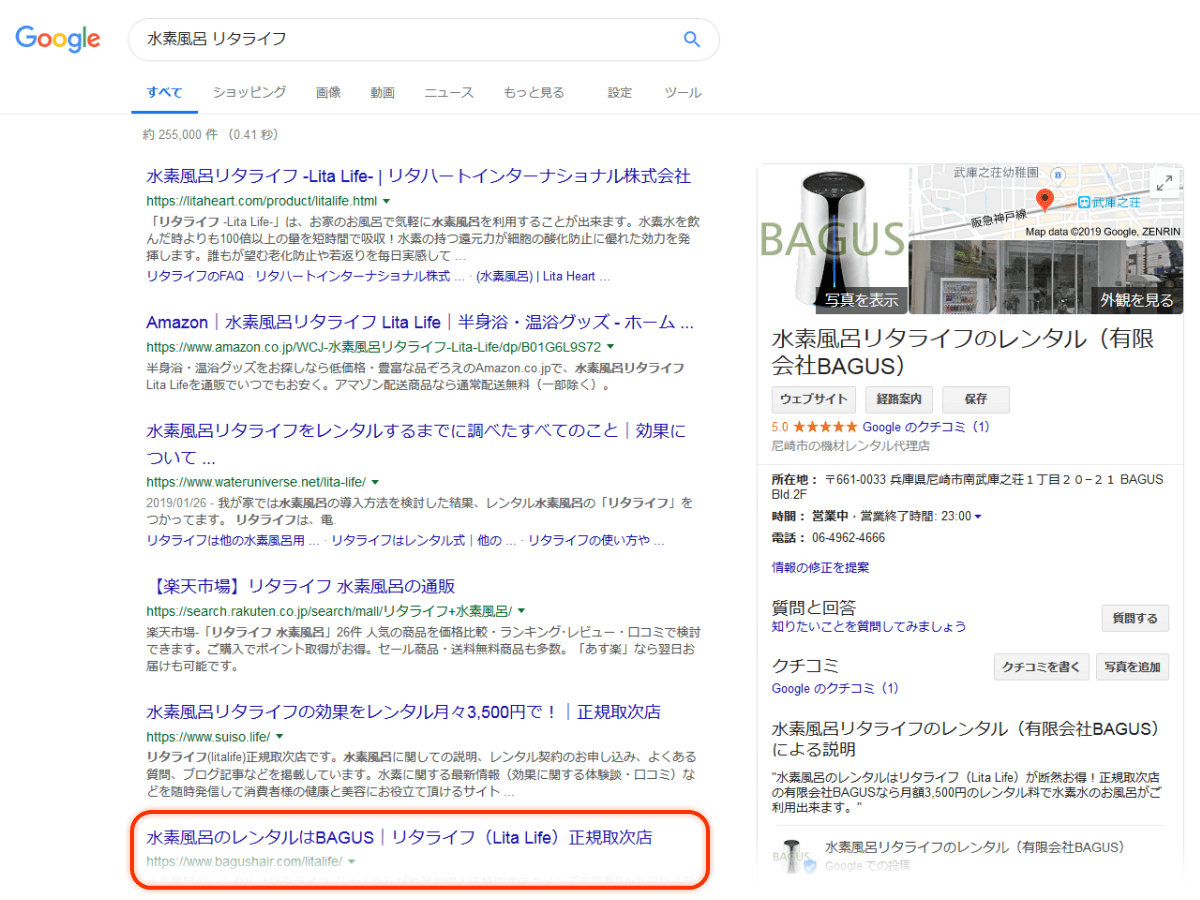Click the 経路案内 directions button
This screenshot has height=900, width=1200.
click(x=899, y=399)
